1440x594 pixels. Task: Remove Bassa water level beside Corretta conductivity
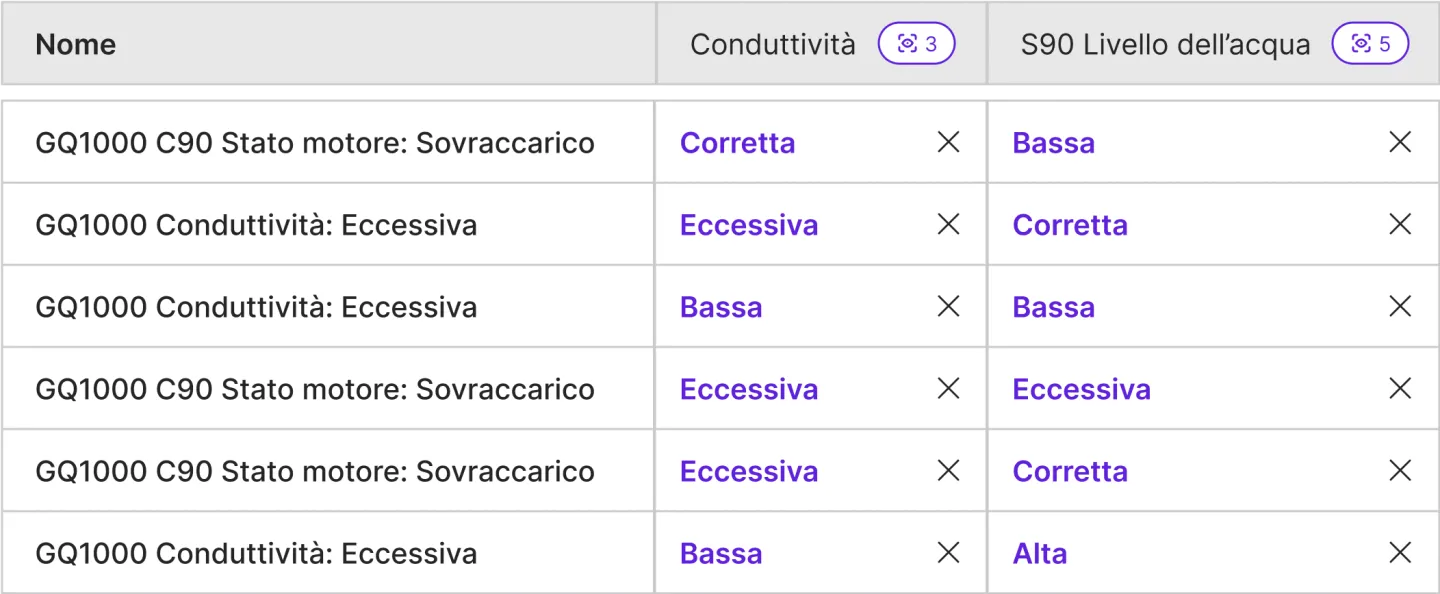1400,142
